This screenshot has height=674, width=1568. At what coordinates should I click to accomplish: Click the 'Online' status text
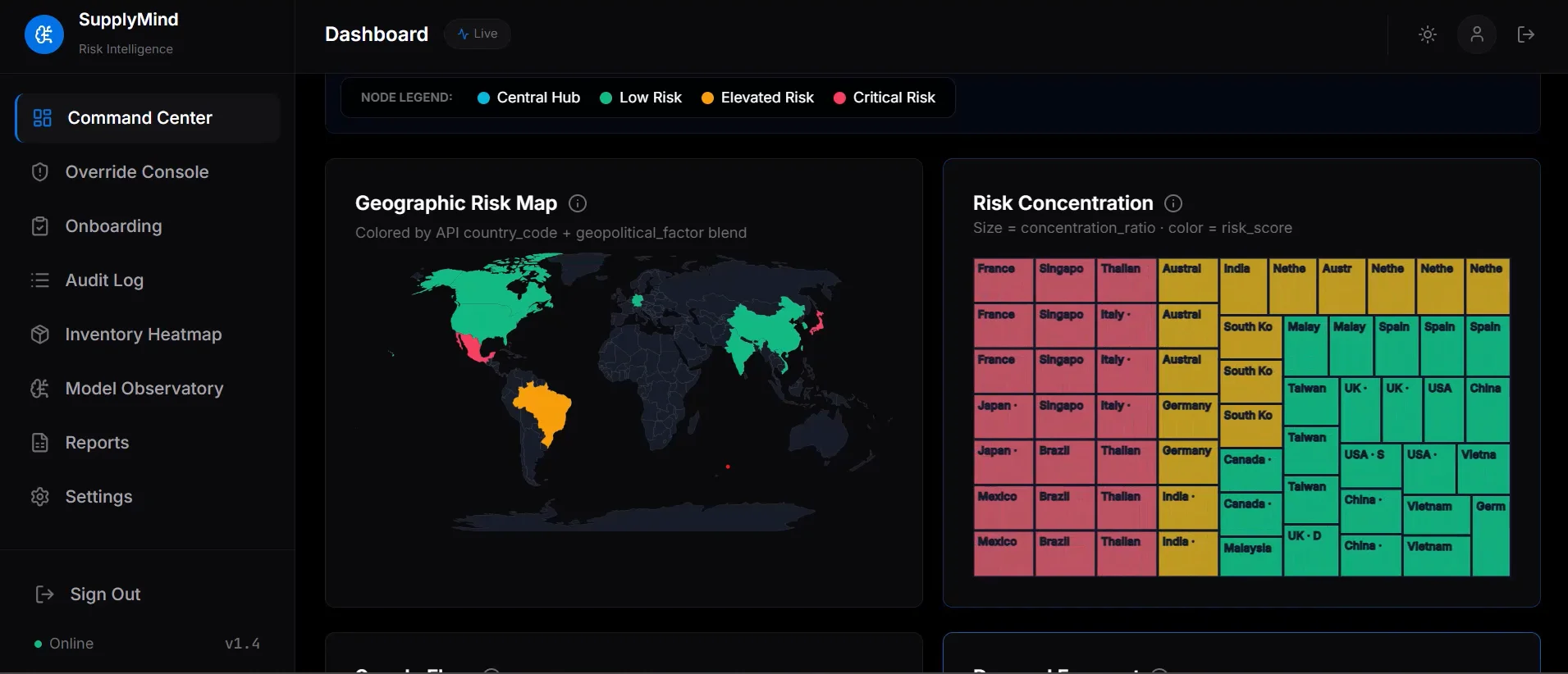coord(71,644)
